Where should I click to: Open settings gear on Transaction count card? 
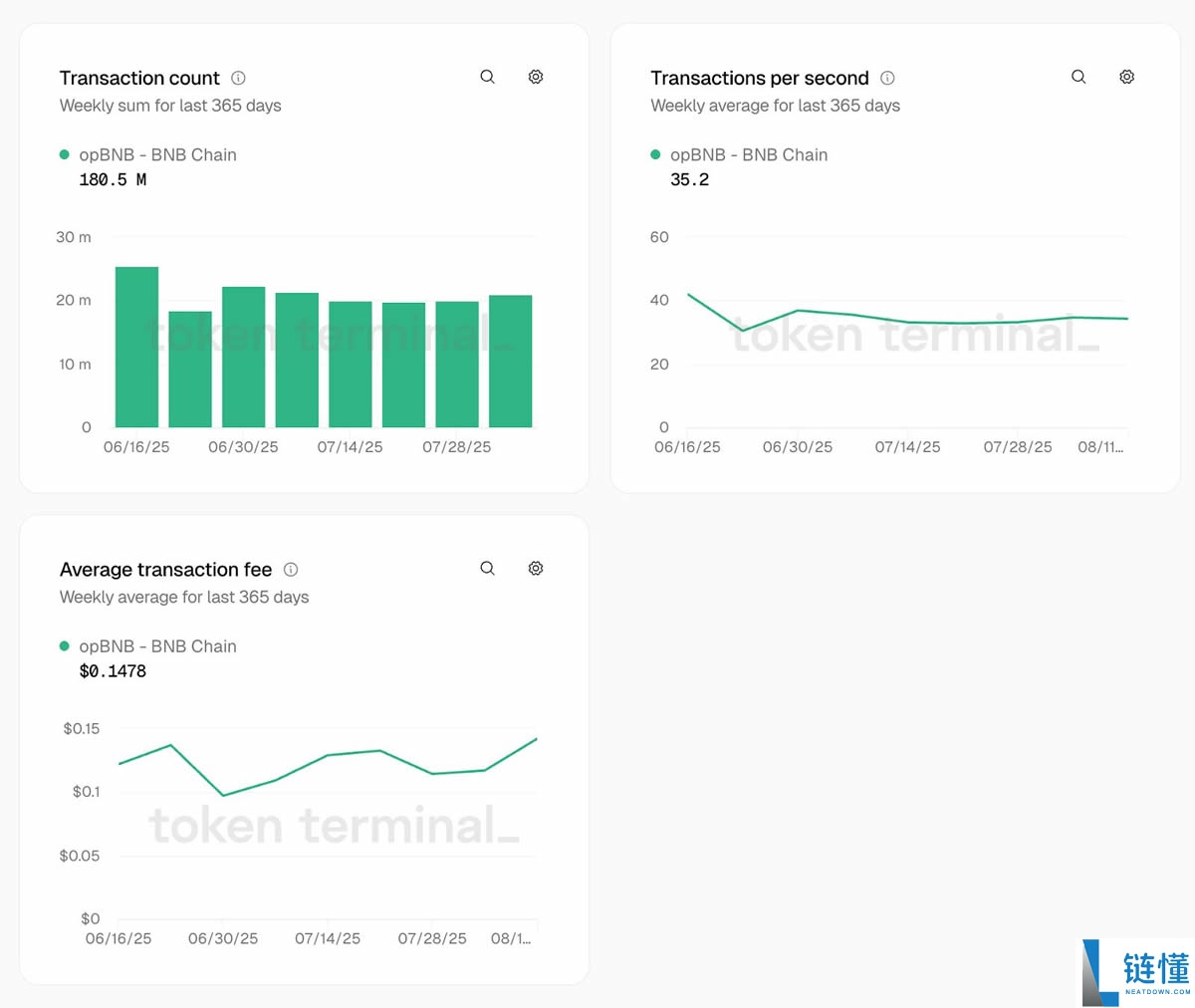tap(536, 77)
